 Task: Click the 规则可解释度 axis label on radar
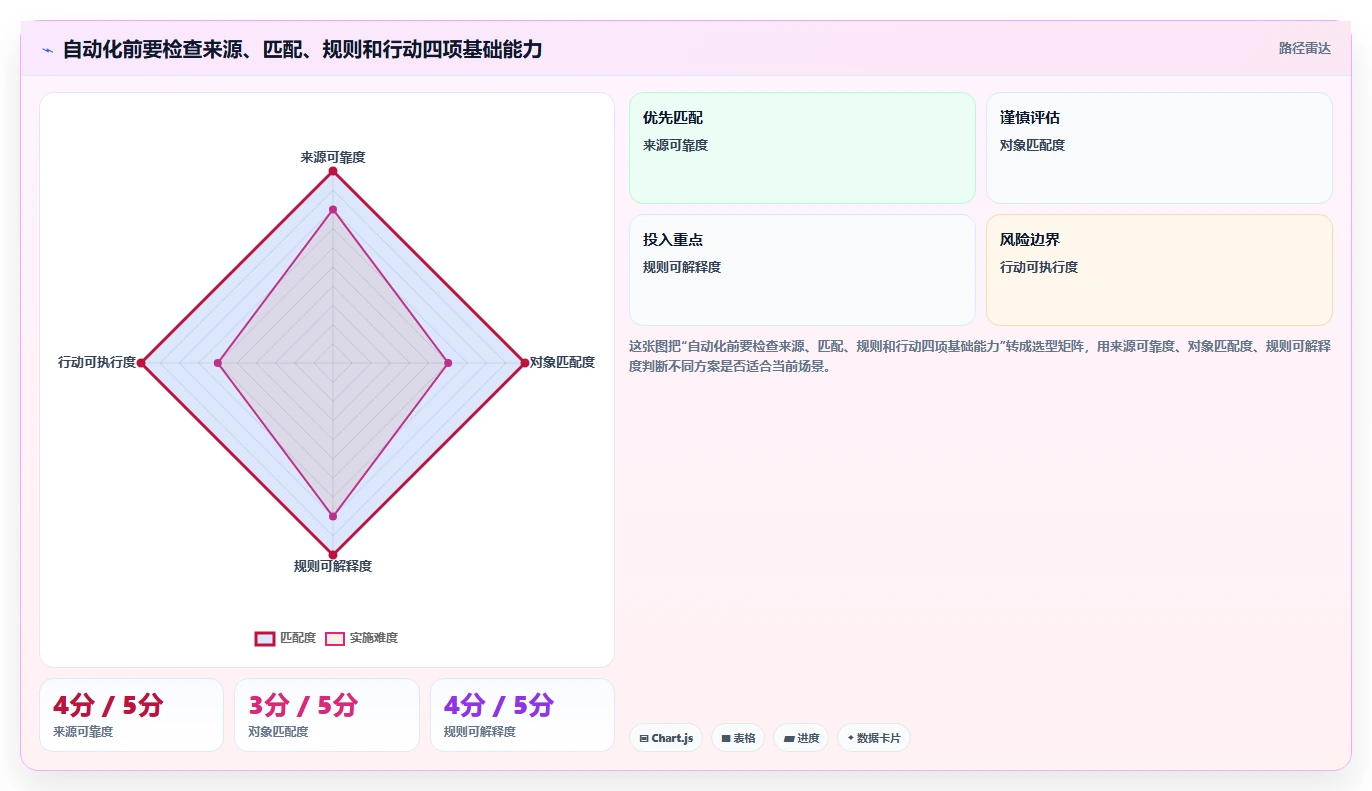tap(333, 566)
